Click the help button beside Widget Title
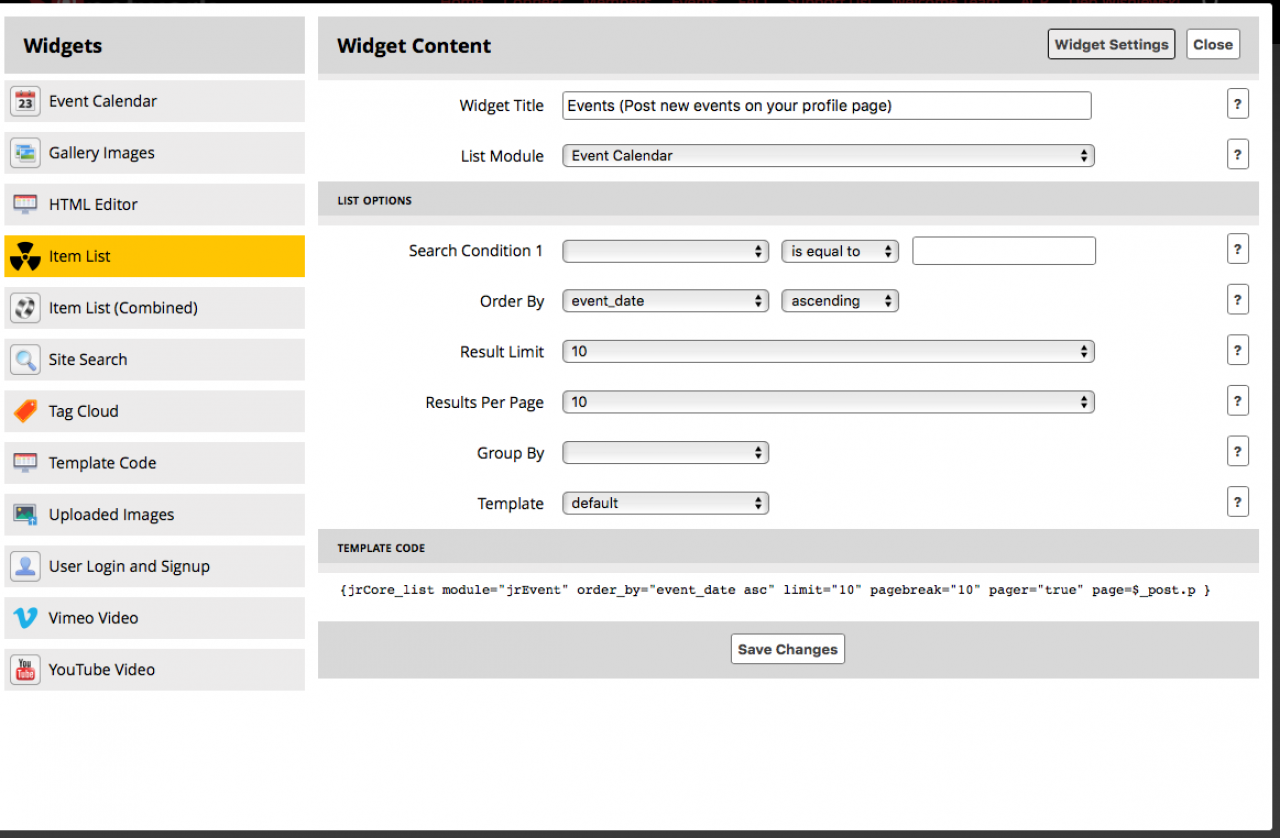Viewport: 1280px width, 838px height. point(1237,104)
